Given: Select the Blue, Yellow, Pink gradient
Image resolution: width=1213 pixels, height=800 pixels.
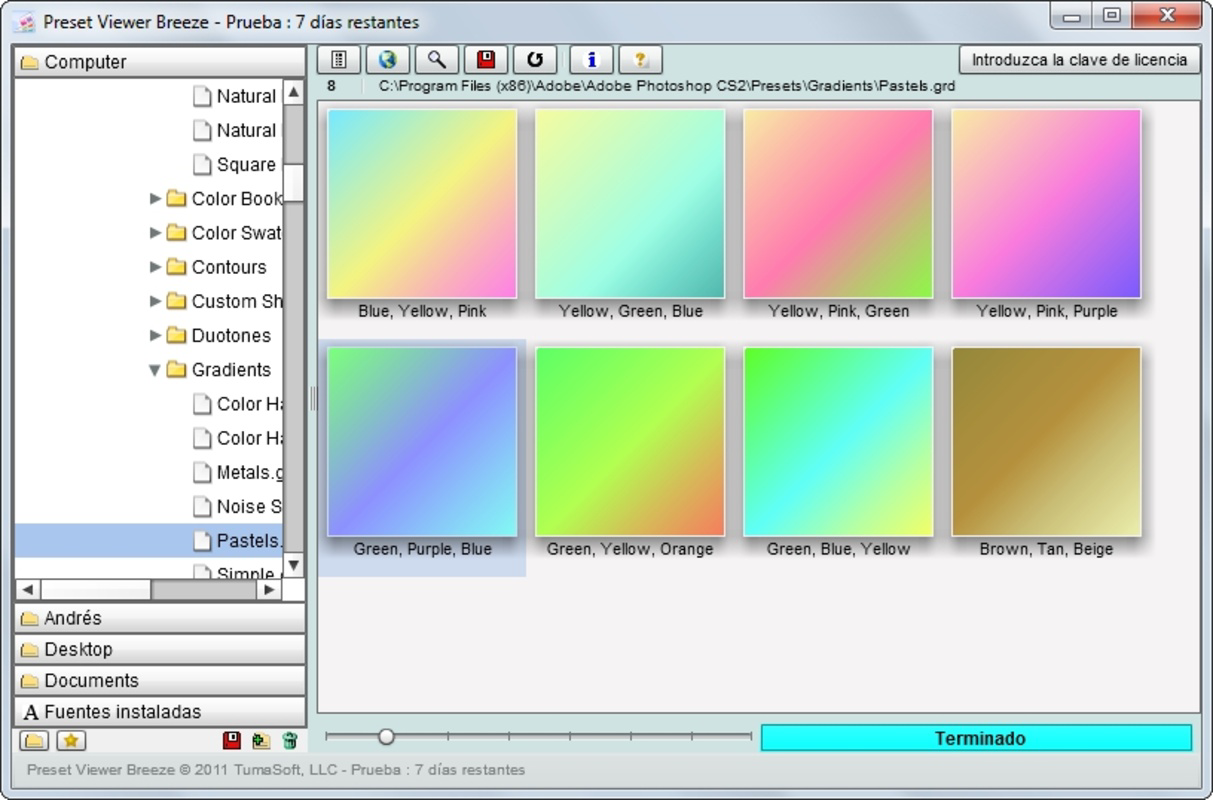Looking at the screenshot, I should point(422,204).
